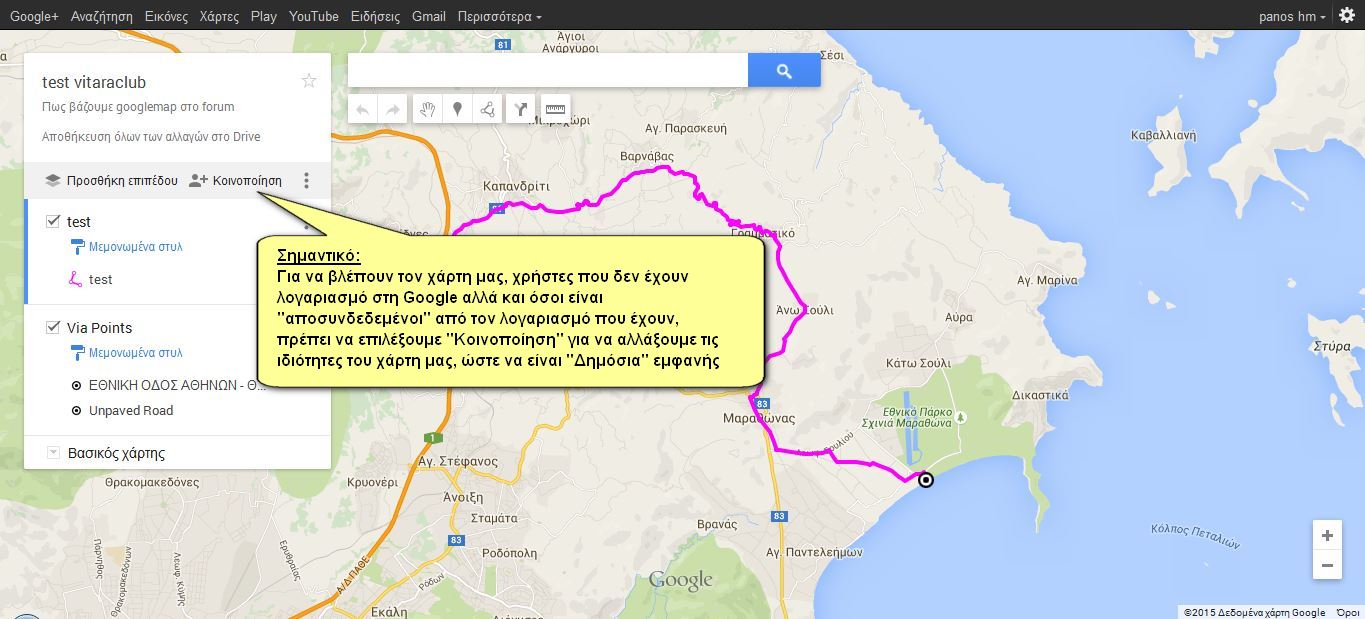This screenshot has height=619, width=1365.
Task: Click the pink route line icon in test layer
Action: 75,280
